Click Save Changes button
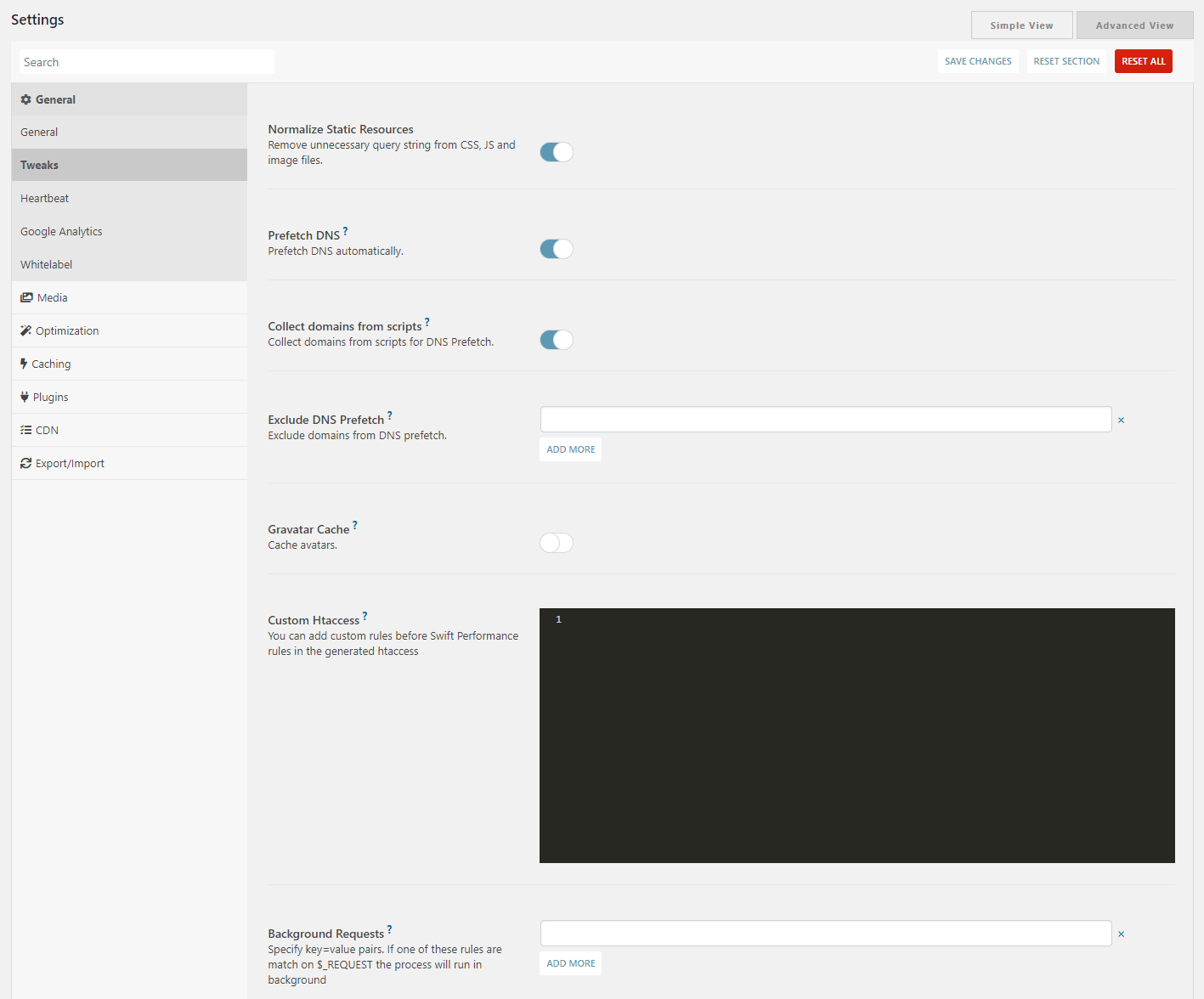Image resolution: width=1204 pixels, height=999 pixels. tap(978, 61)
